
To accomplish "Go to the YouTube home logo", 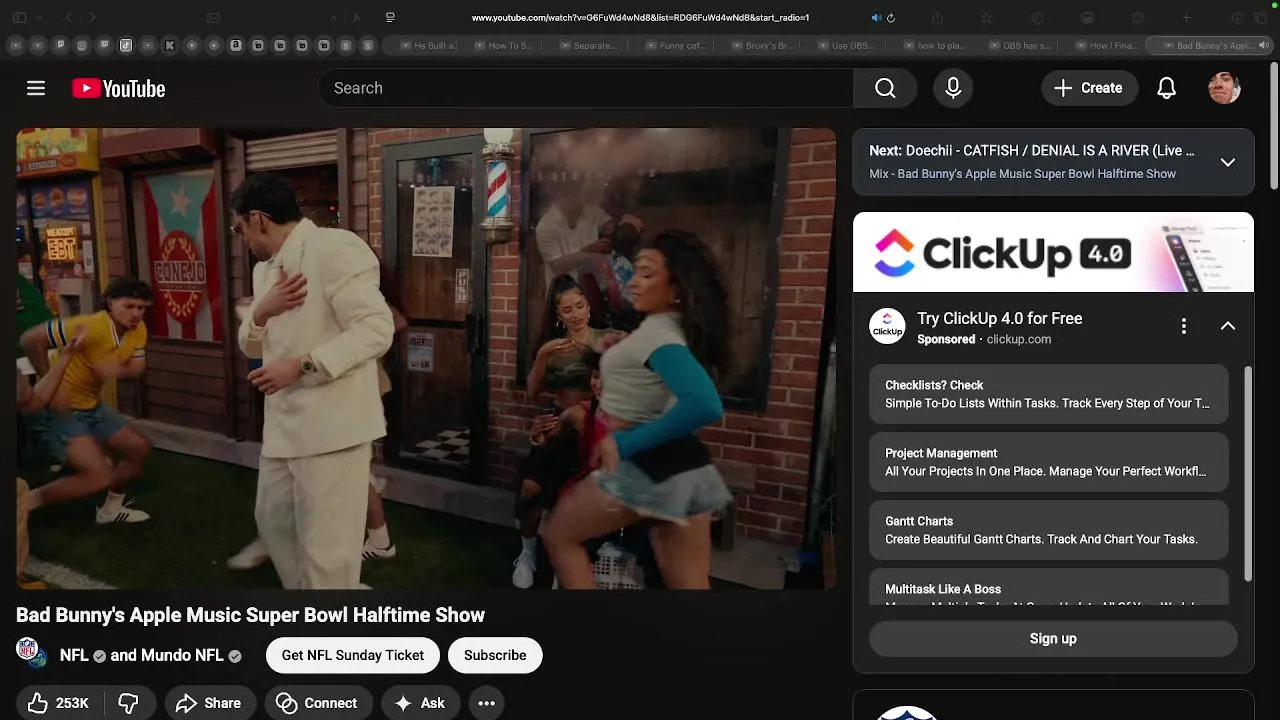I will (118, 89).
